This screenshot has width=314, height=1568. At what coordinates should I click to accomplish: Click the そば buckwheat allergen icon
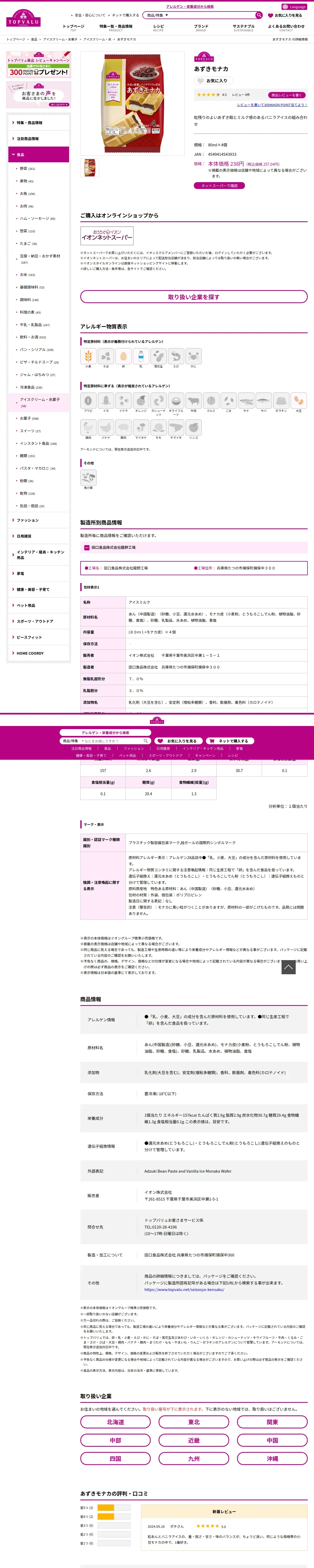click(105, 356)
